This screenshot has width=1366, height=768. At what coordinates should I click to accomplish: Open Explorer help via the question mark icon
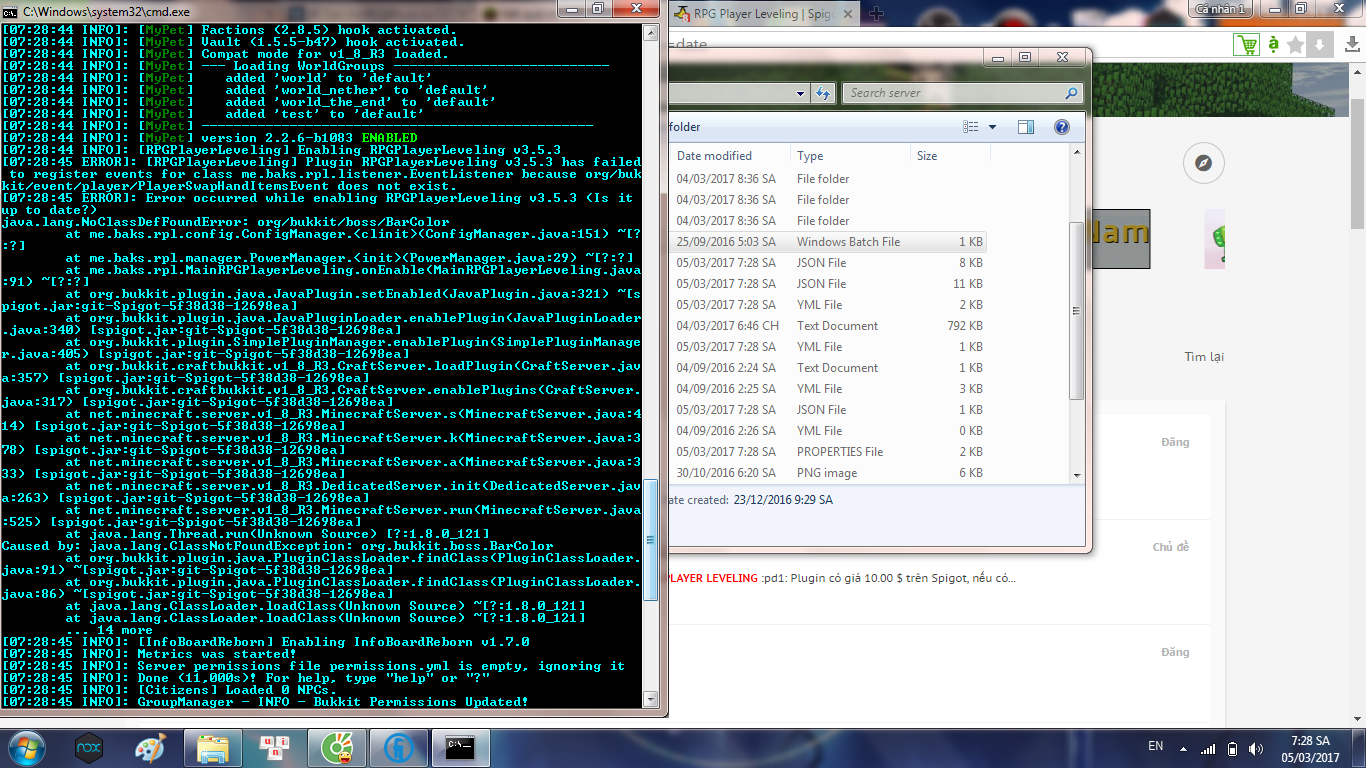[x=1062, y=127]
